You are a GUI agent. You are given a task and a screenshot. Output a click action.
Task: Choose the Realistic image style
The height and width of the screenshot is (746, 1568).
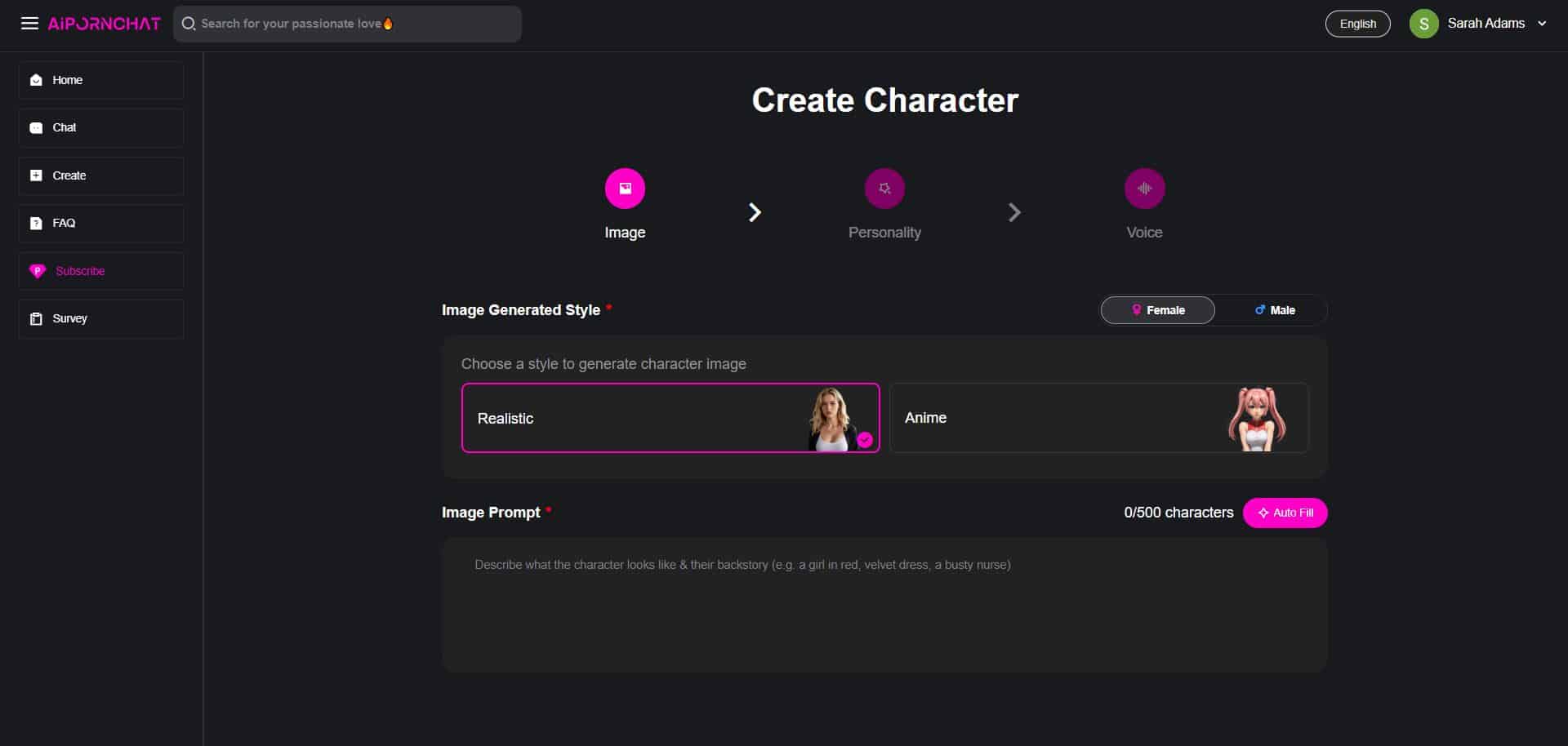pyautogui.click(x=670, y=418)
